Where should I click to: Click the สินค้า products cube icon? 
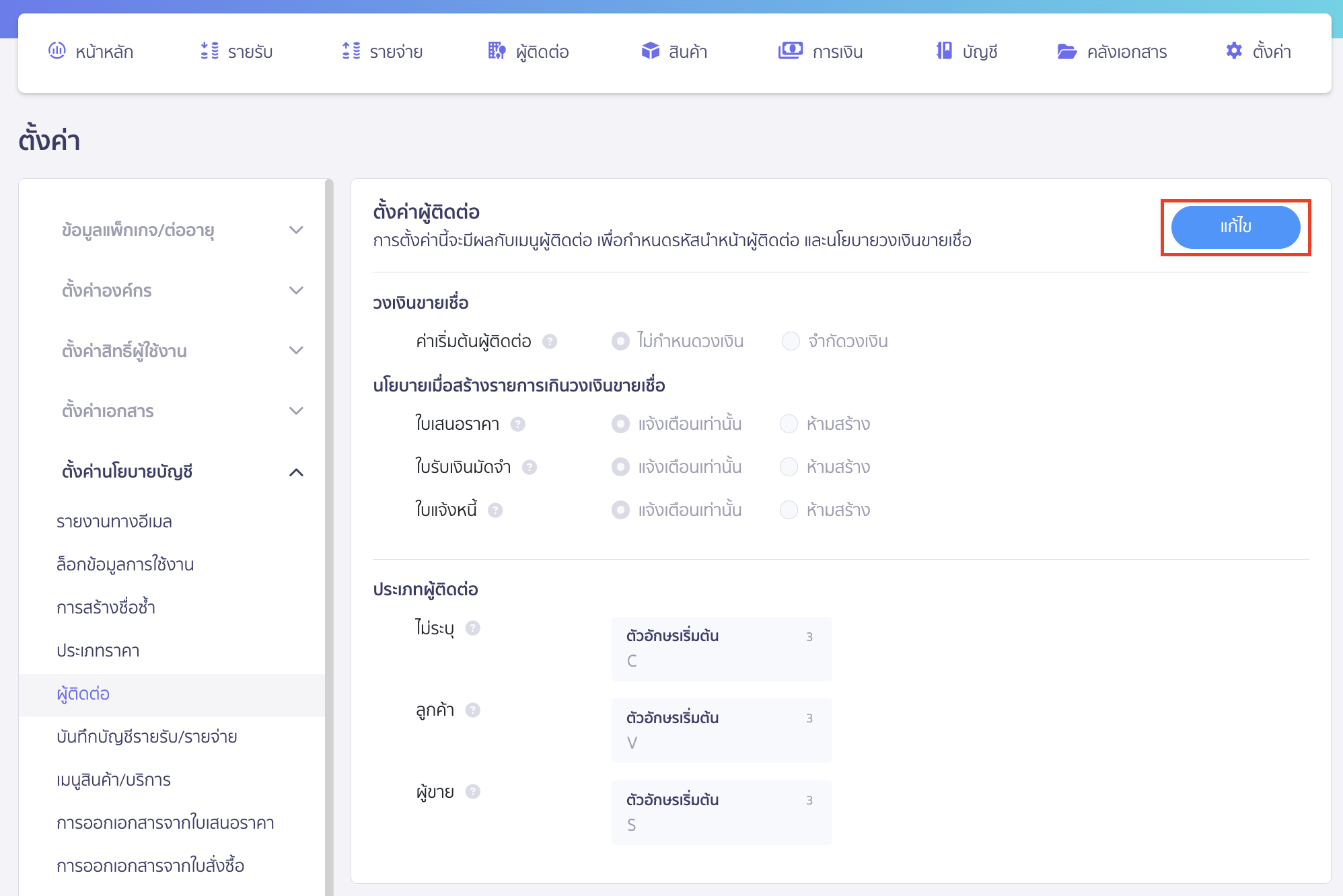tap(650, 50)
